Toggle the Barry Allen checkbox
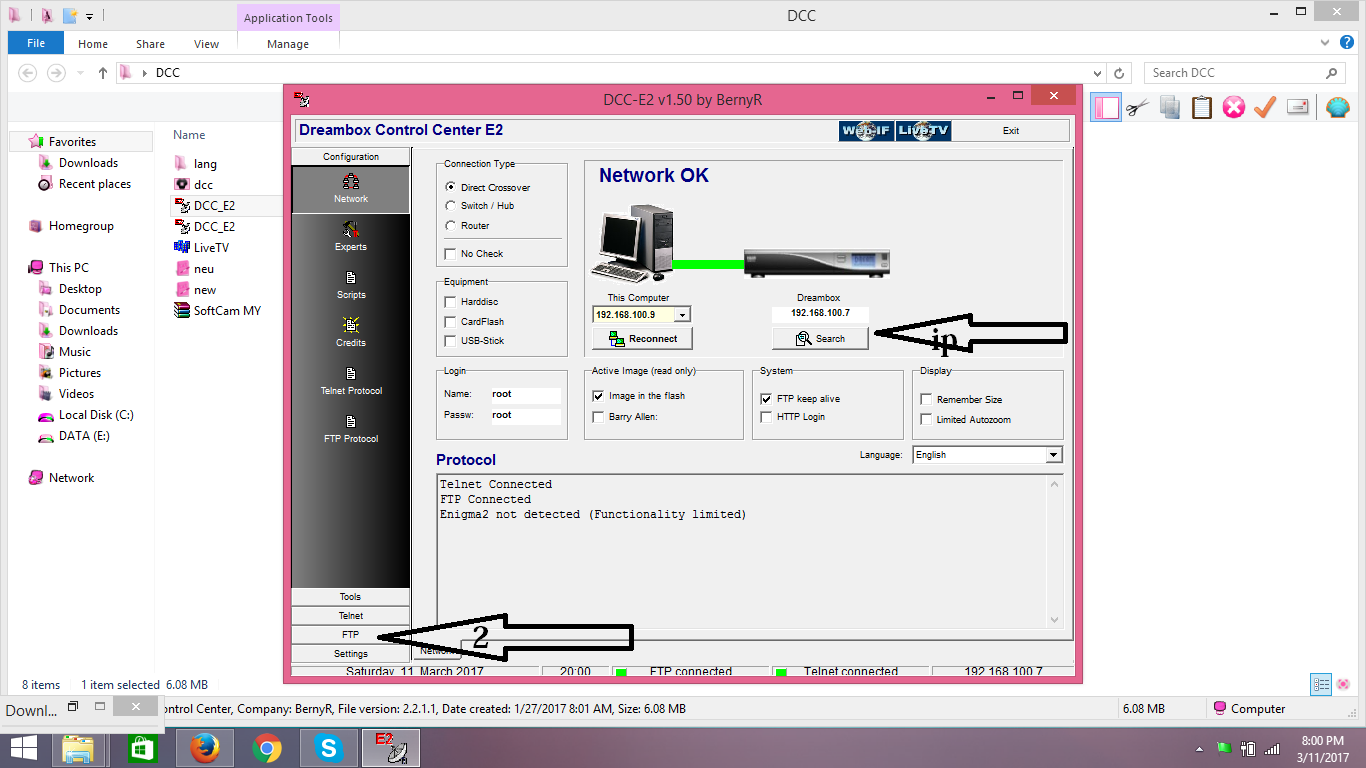The image size is (1366, 768). pyautogui.click(x=598, y=417)
